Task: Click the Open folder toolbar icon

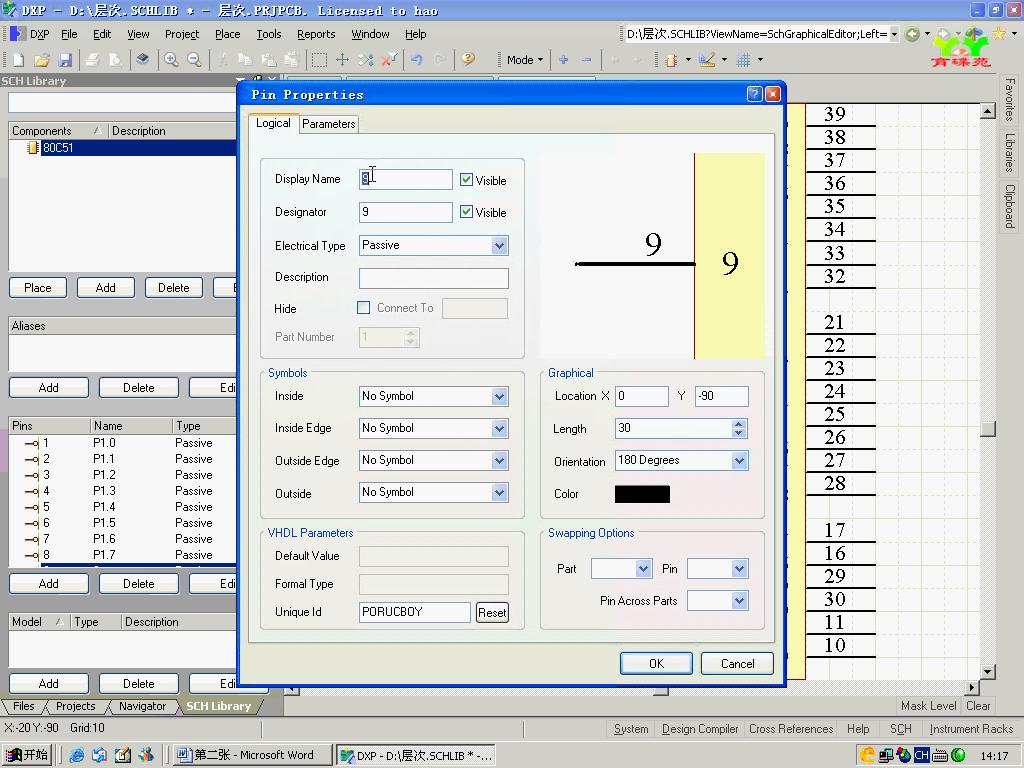Action: pos(42,60)
